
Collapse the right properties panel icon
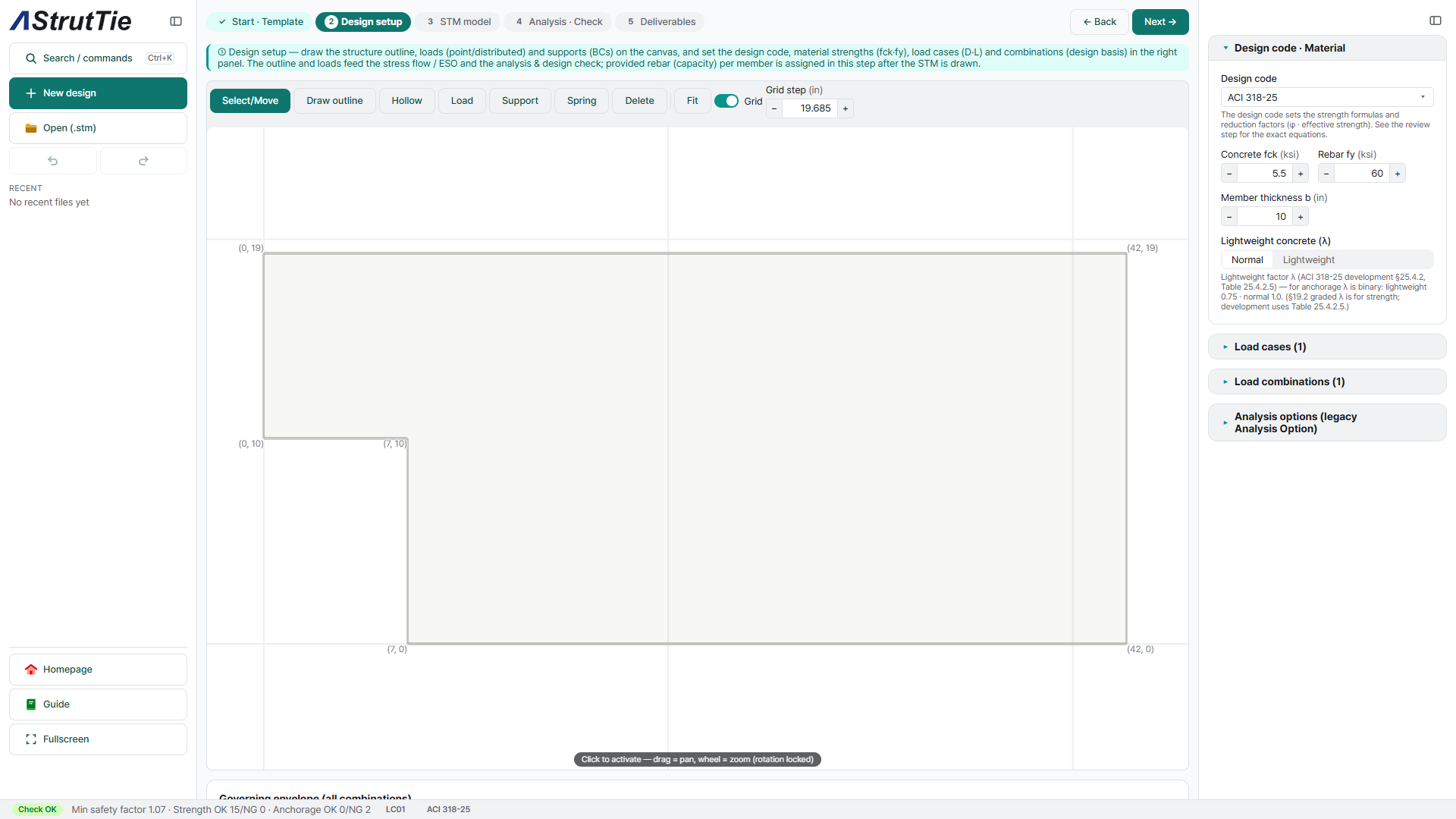1436,20
